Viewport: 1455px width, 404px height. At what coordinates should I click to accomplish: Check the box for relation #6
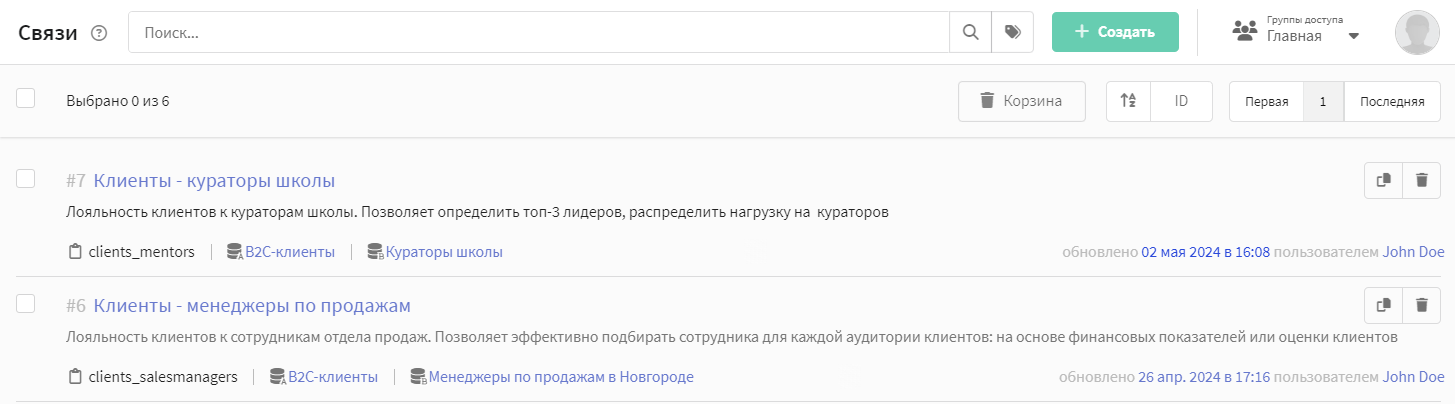point(26,303)
